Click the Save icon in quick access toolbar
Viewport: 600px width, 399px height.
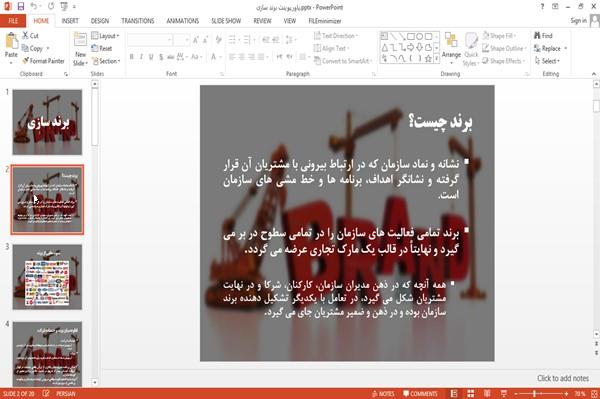coord(21,6)
